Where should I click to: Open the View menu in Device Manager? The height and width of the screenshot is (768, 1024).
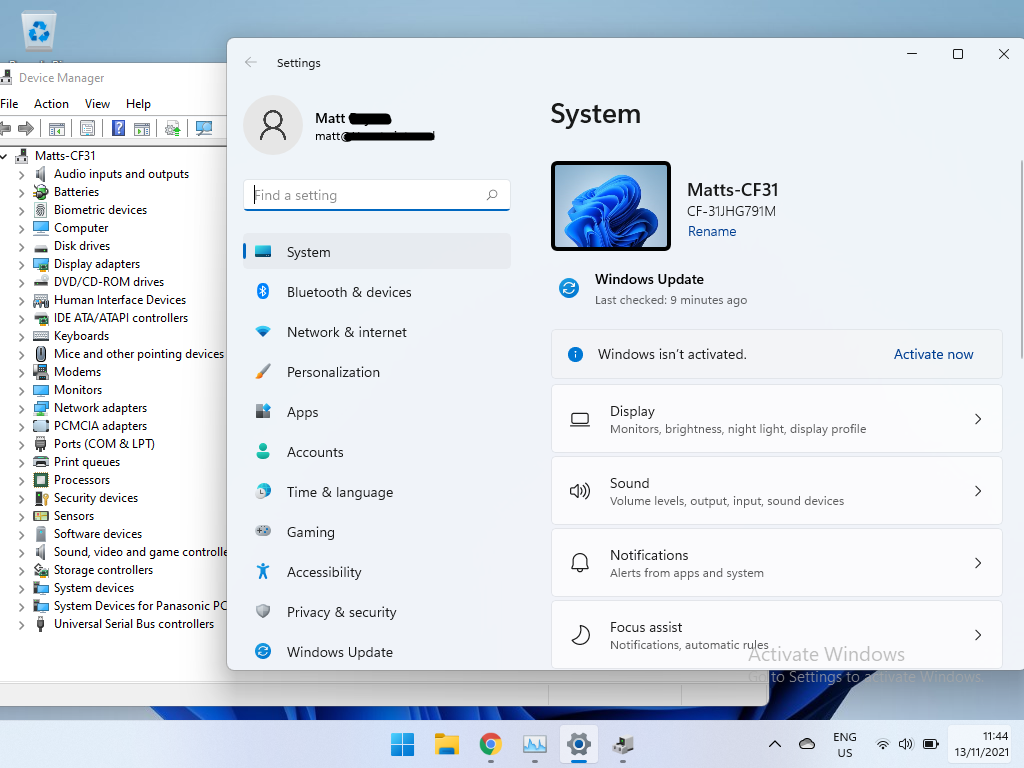[97, 104]
